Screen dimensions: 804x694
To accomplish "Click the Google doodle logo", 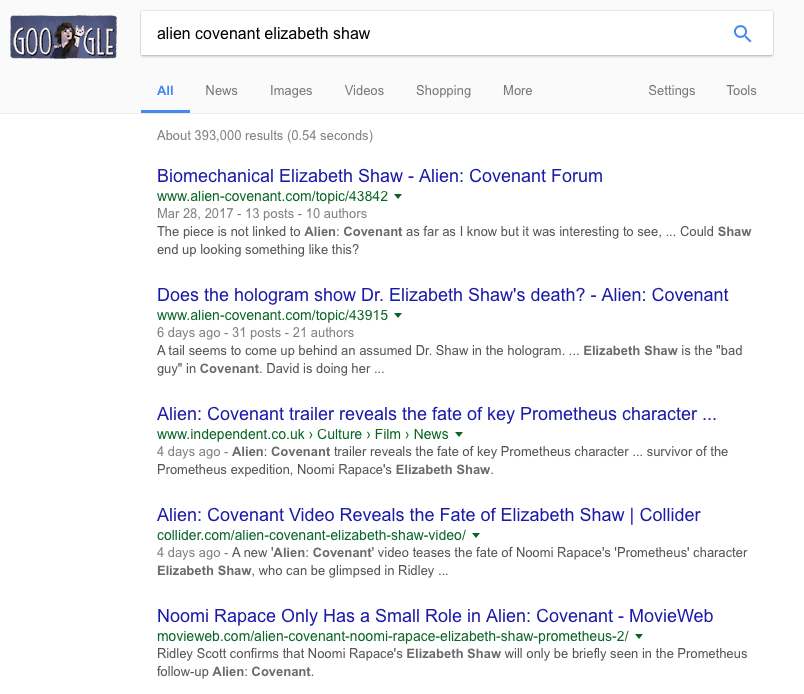I will [x=63, y=35].
